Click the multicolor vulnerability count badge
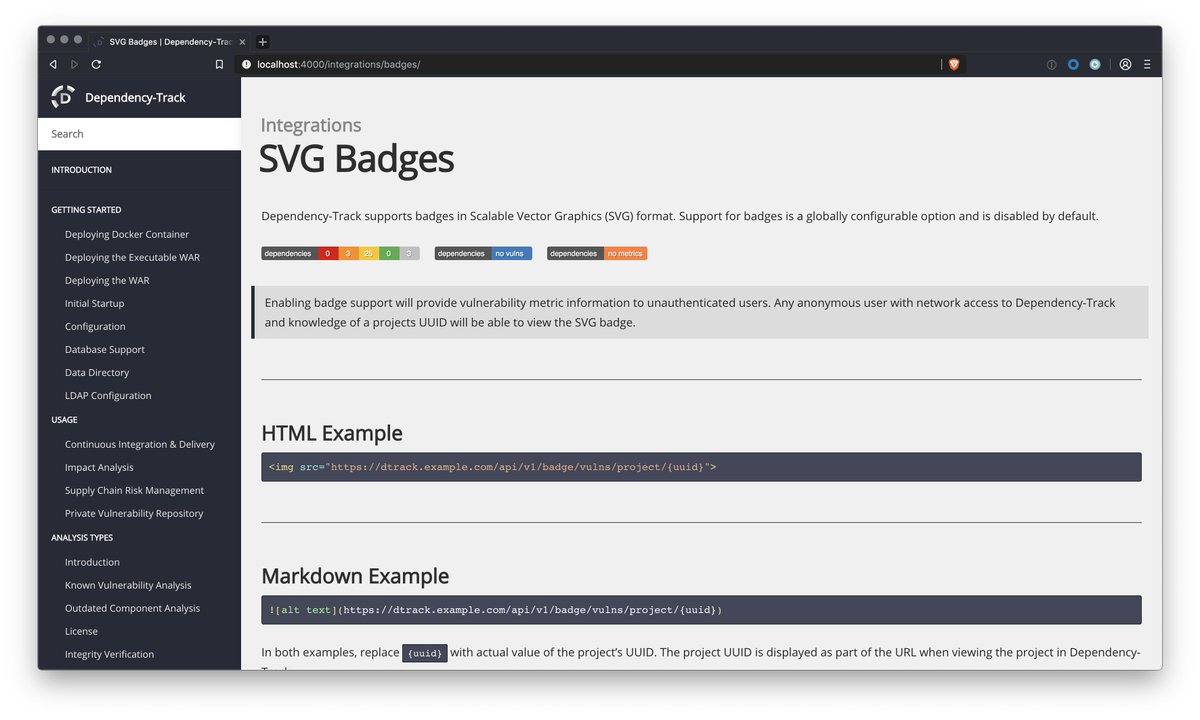The width and height of the screenshot is (1200, 720). (340, 254)
